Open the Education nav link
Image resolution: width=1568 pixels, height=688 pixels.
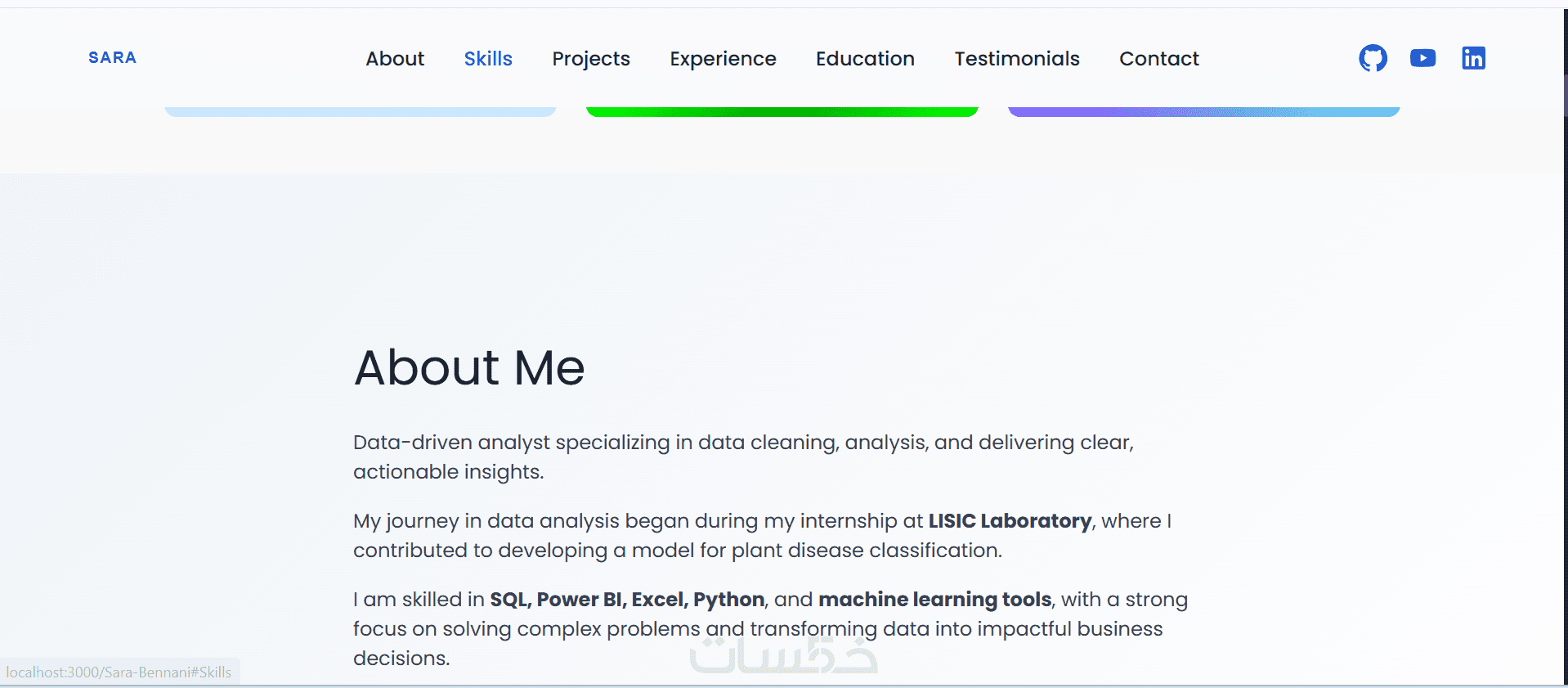(865, 59)
